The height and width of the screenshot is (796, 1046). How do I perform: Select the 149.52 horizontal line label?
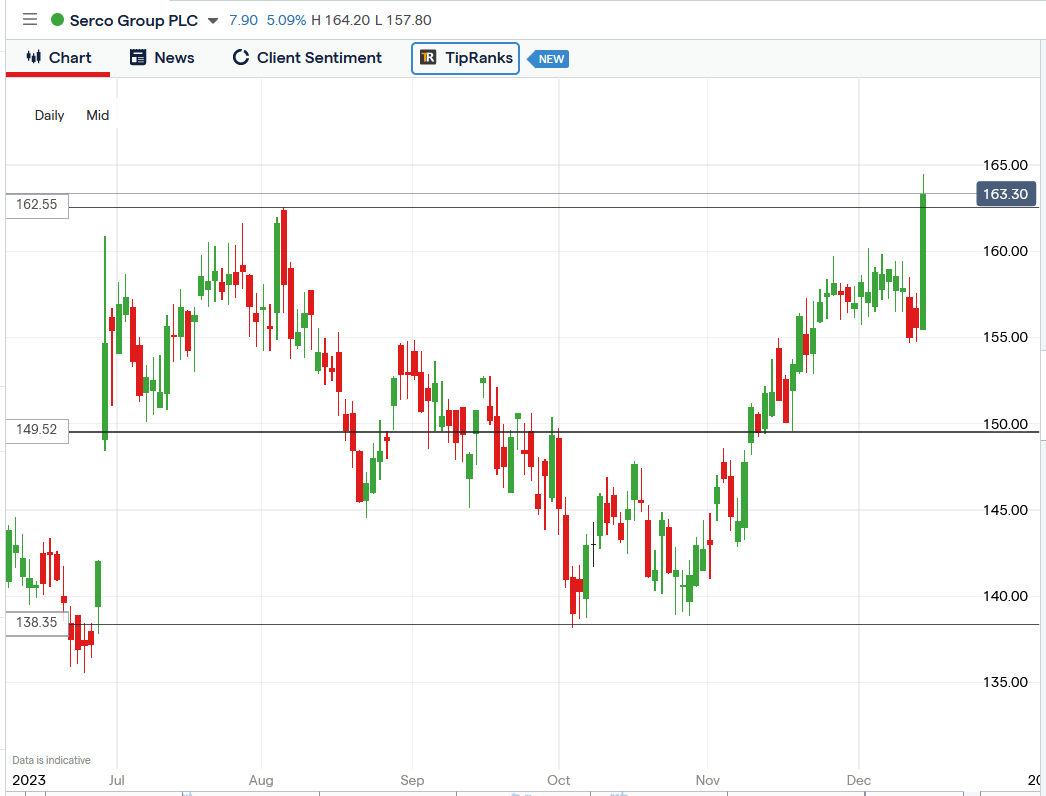(37, 430)
